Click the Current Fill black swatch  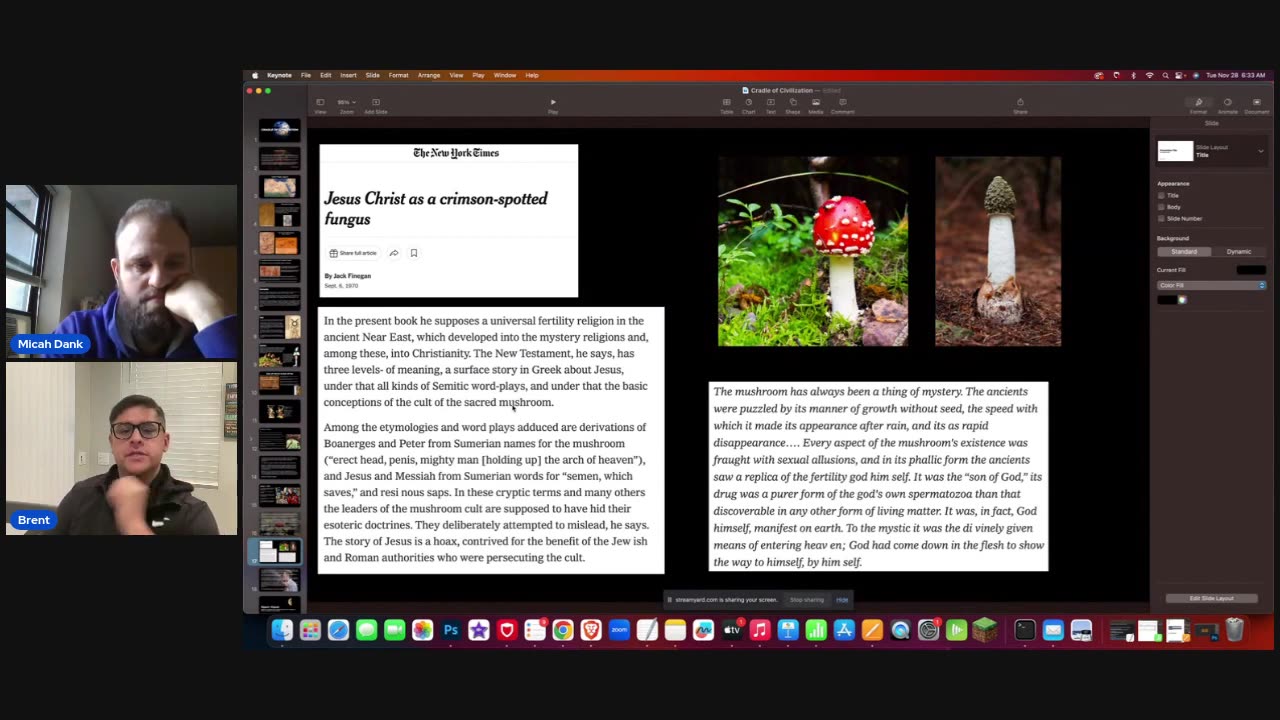[1251, 270]
